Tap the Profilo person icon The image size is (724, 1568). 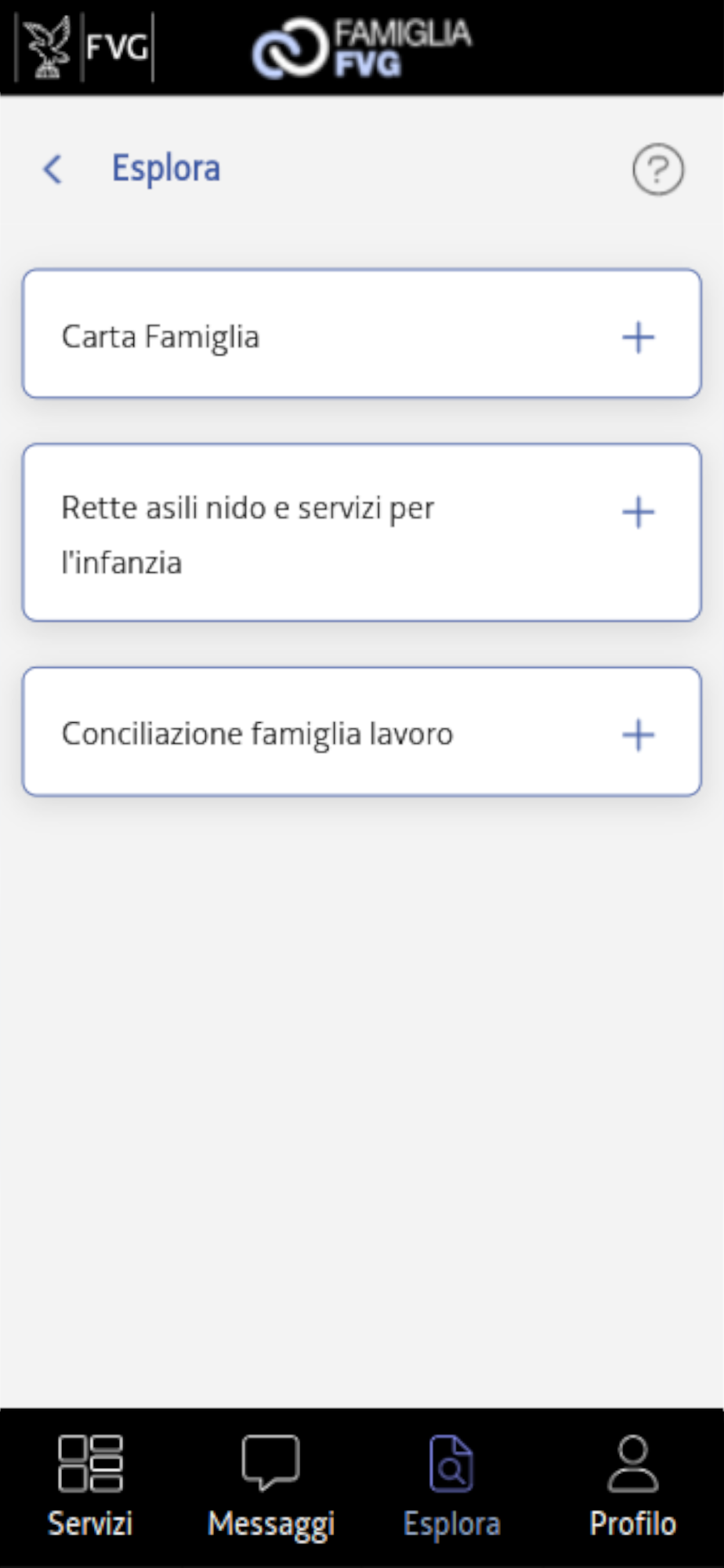(632, 1463)
